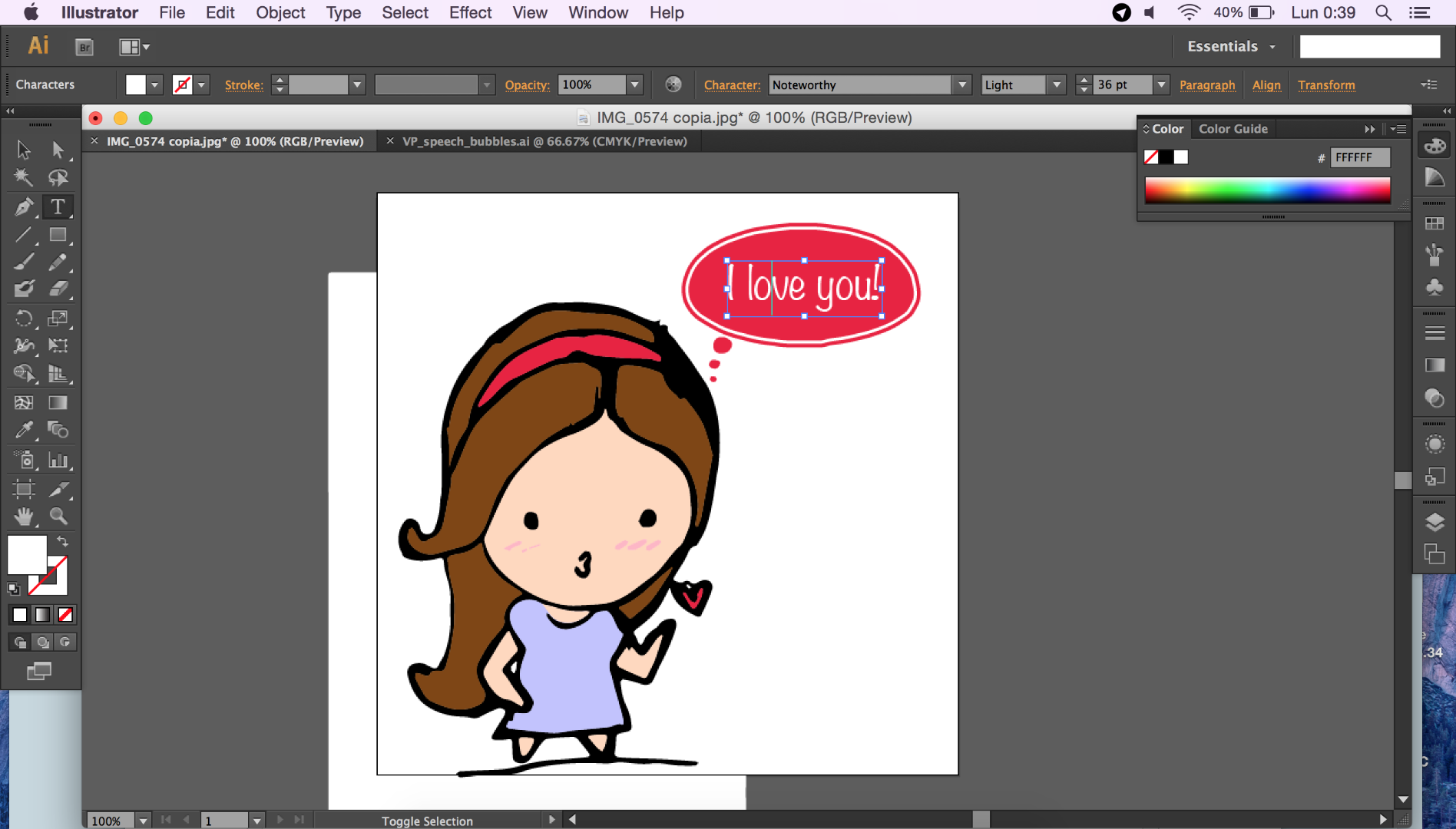This screenshot has height=829, width=1456.
Task: Select the Eyedropper tool
Action: pos(23,430)
